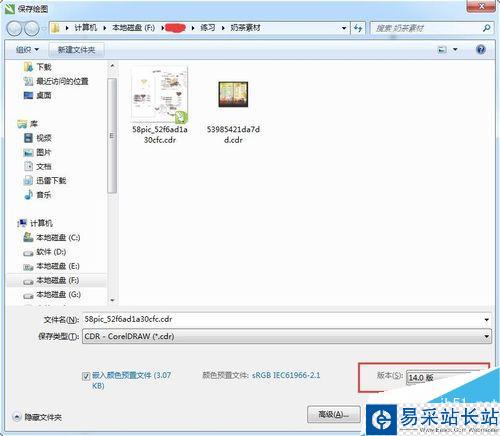Expand arrow after 练习 in path
500x436 pixels.
223,28
